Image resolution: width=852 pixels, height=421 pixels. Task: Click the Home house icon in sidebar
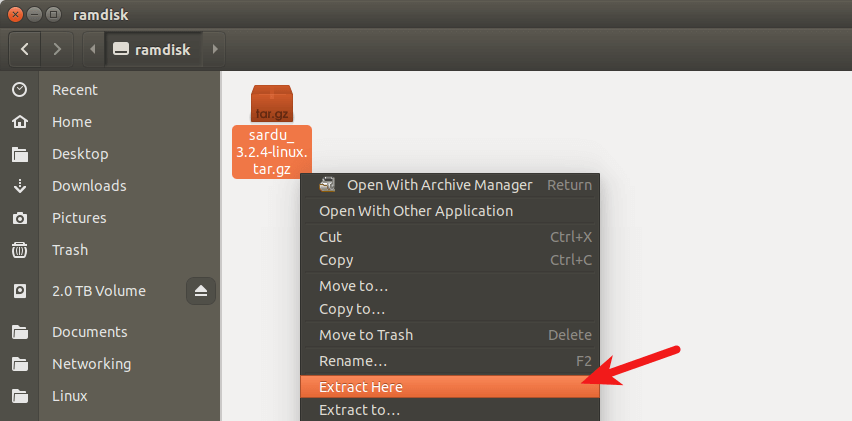[20, 122]
